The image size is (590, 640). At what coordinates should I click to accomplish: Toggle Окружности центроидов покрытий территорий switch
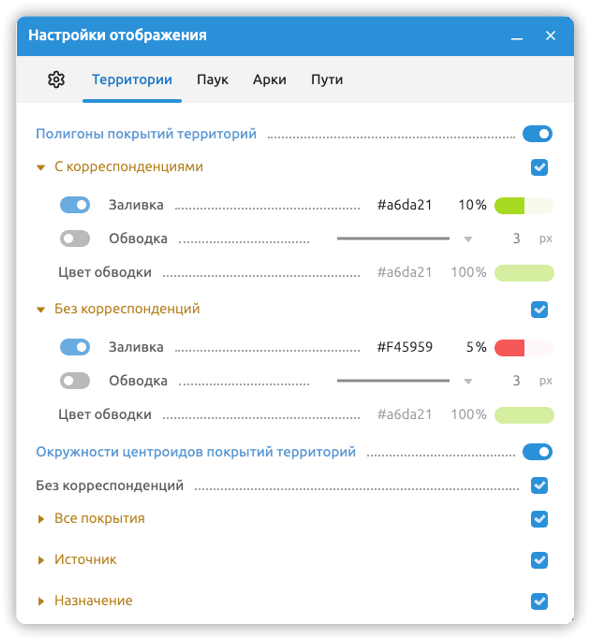tap(537, 452)
